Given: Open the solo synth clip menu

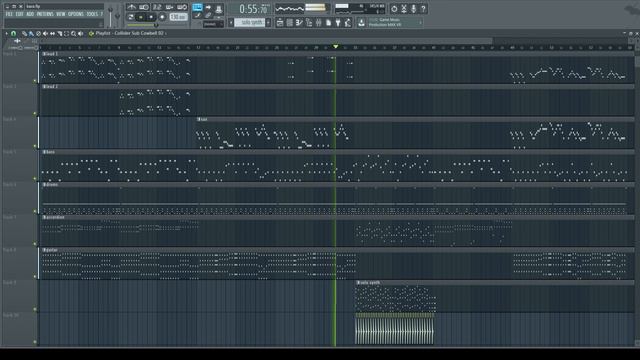Looking at the screenshot, I should [358, 282].
